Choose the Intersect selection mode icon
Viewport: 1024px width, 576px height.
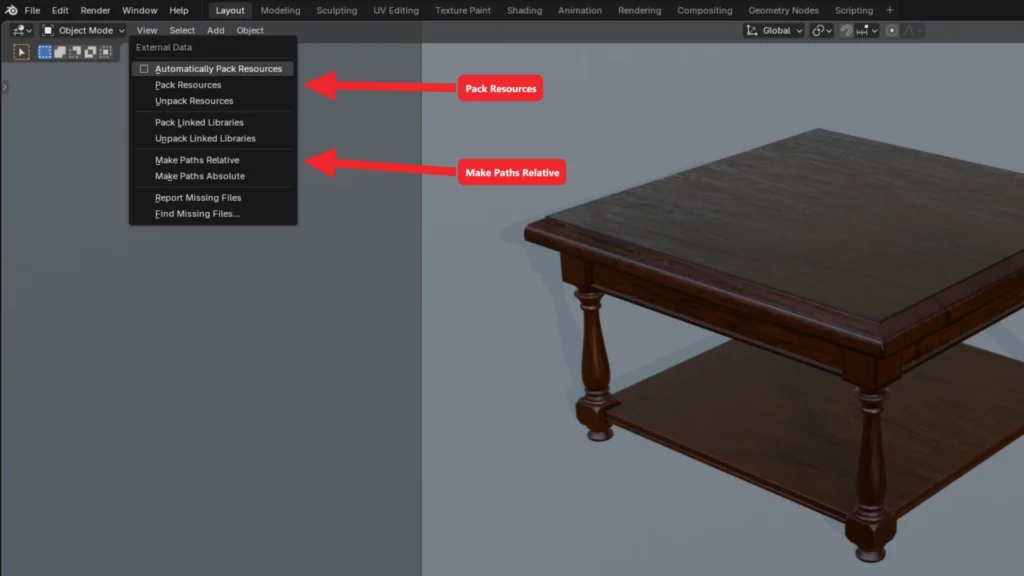coord(105,52)
